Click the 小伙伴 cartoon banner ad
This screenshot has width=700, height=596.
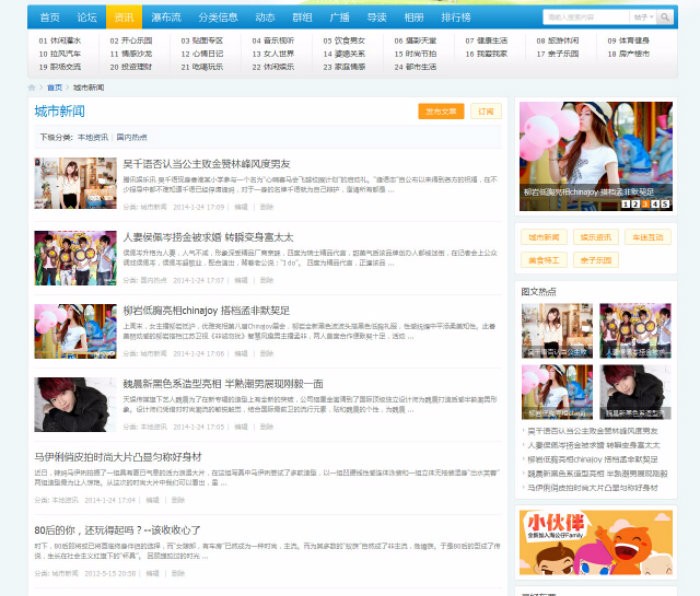point(596,542)
